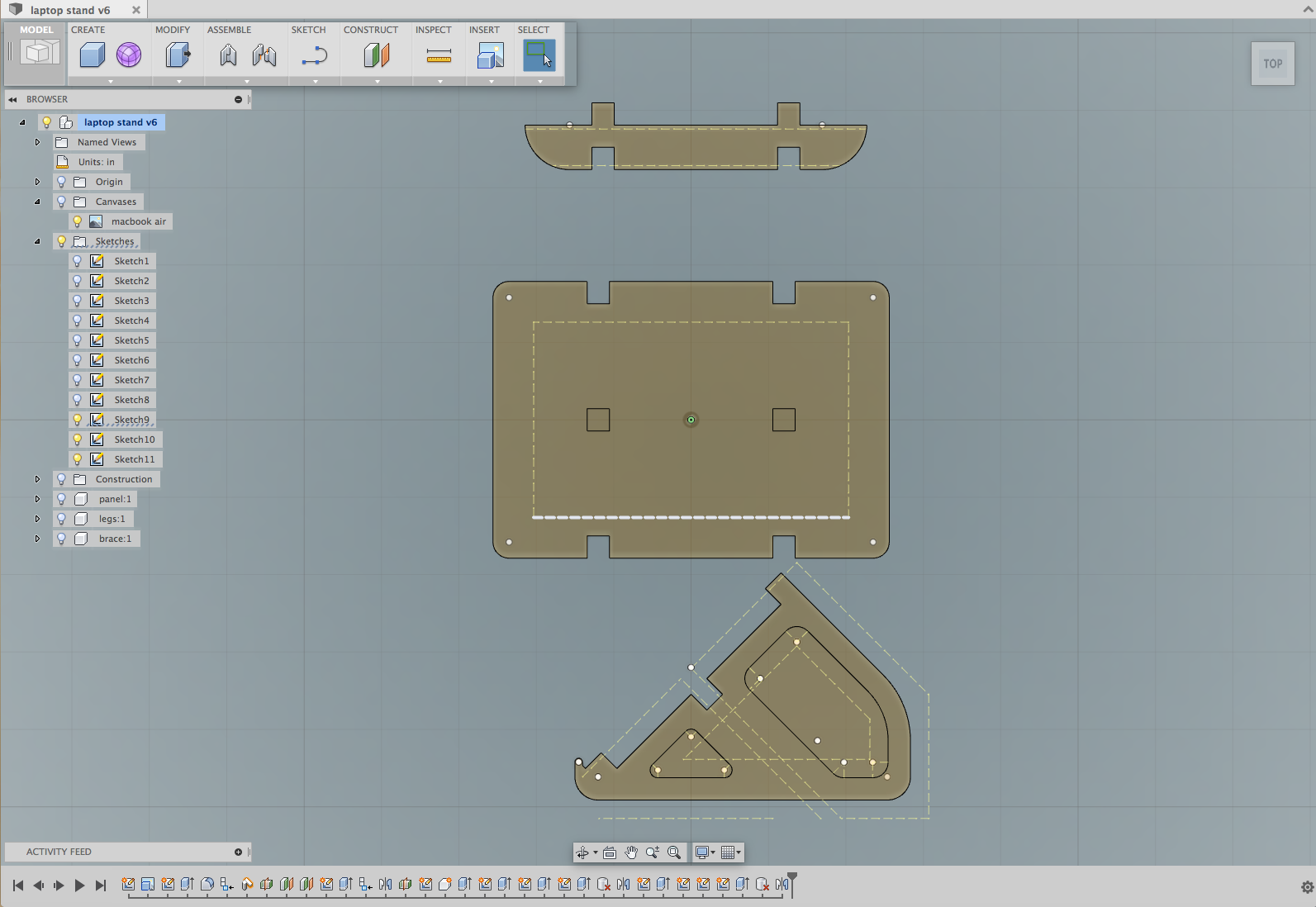Switch to the laptop stand v6 document tab
Screen dimensions: 1316x907
(70, 10)
